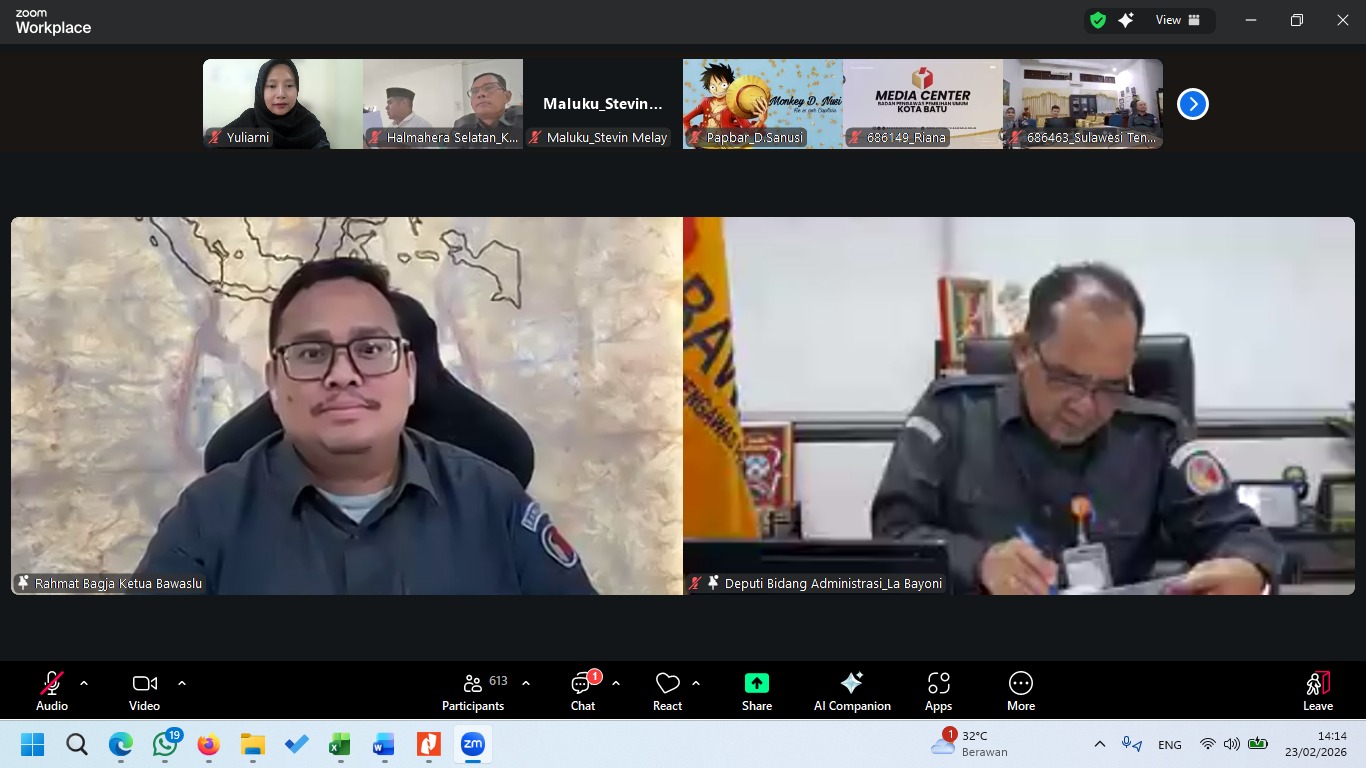
Task: Toggle the camera with the Video button
Action: 144,691
